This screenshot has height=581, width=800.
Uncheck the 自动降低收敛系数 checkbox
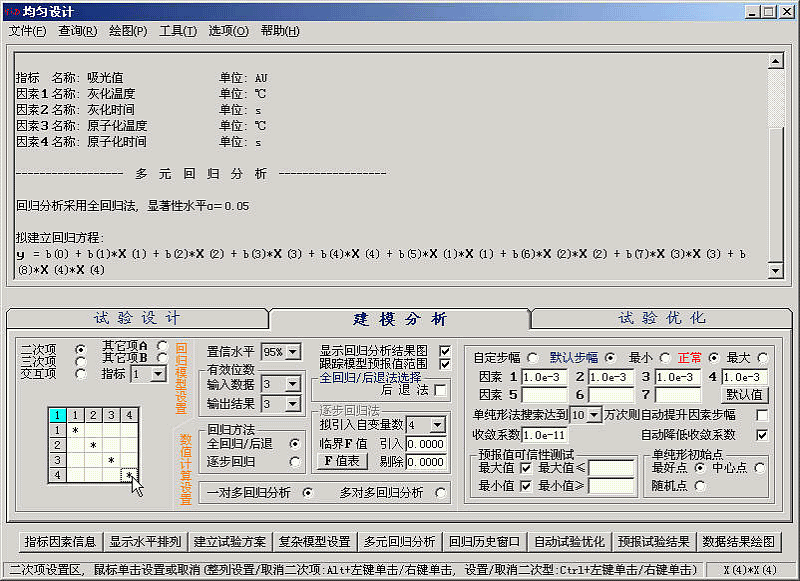[x=762, y=435]
